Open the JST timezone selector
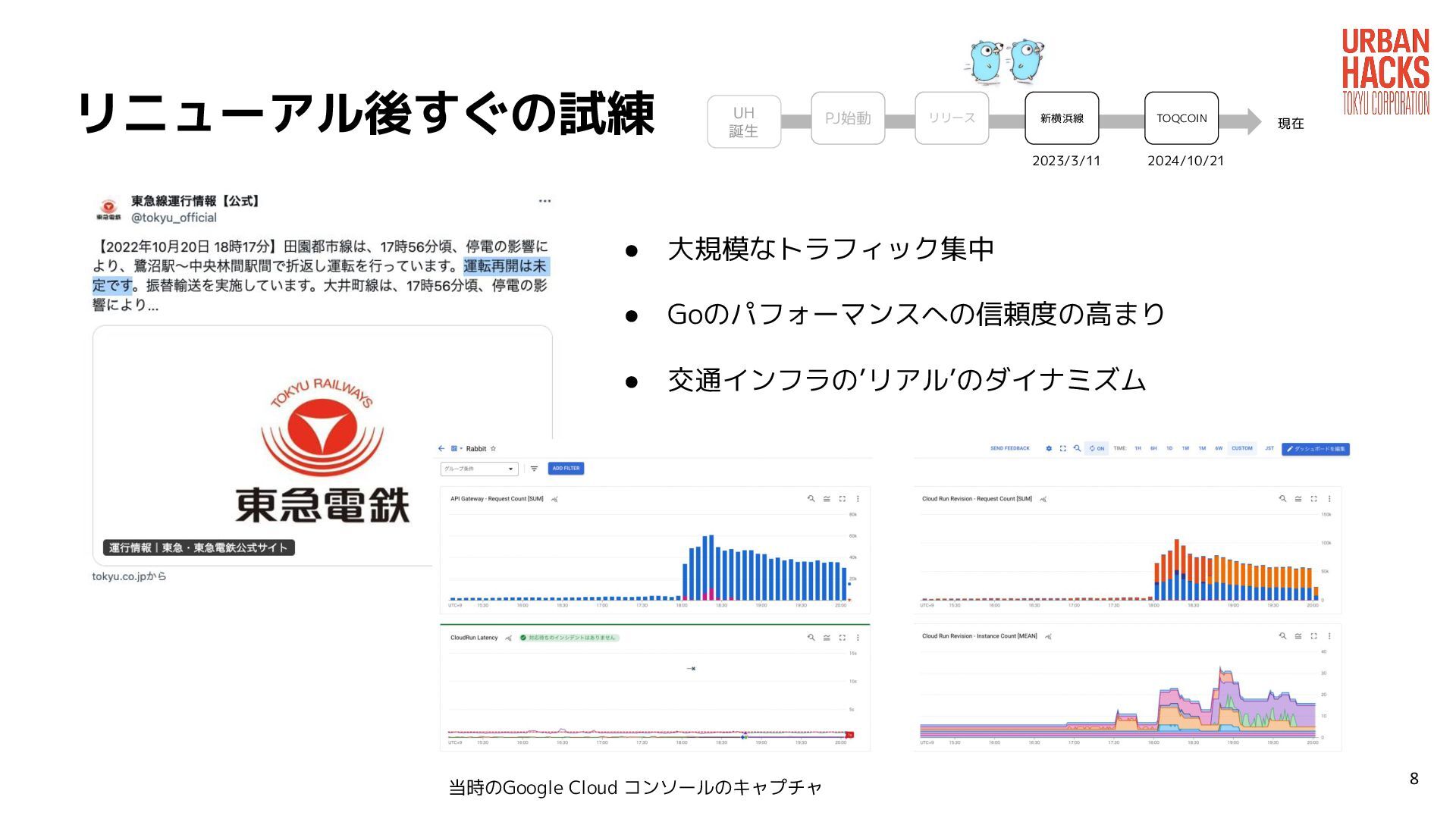The width and height of the screenshot is (1456, 819). point(1269,449)
